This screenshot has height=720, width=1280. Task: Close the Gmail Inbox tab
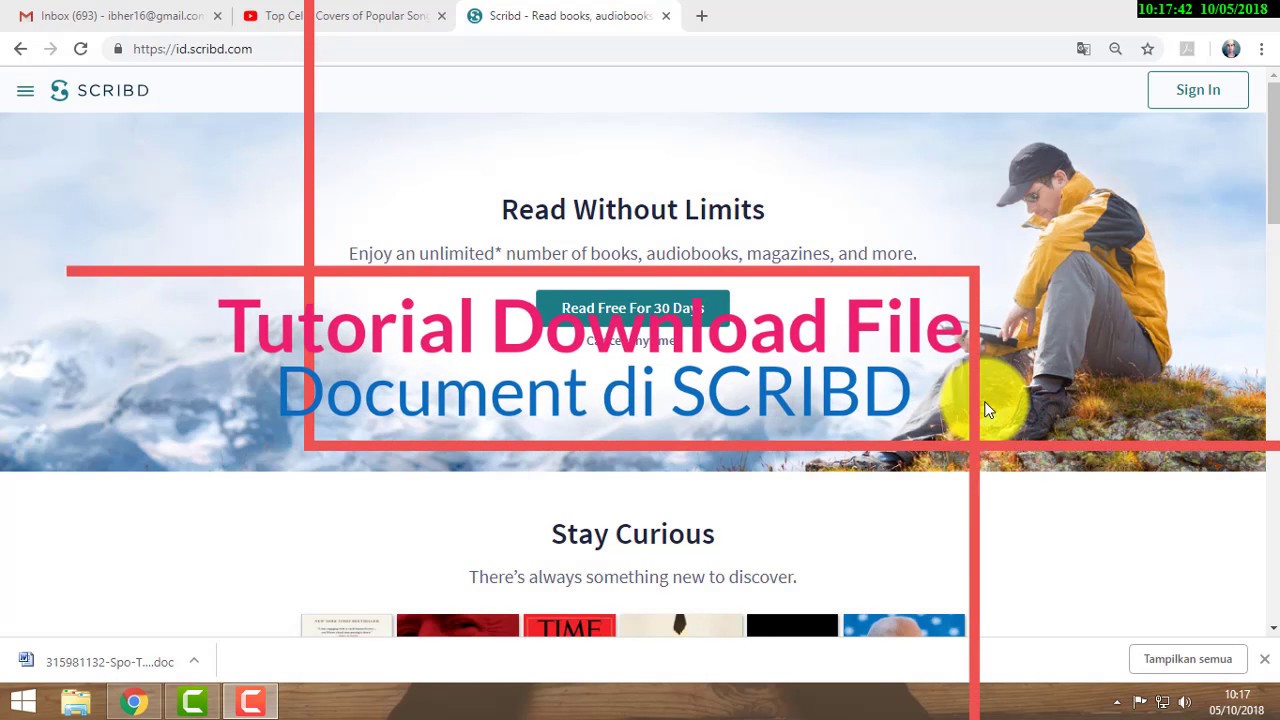[x=217, y=16]
